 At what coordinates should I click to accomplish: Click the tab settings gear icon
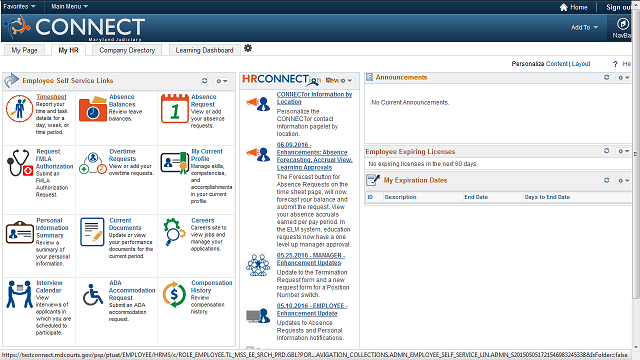(248, 49)
